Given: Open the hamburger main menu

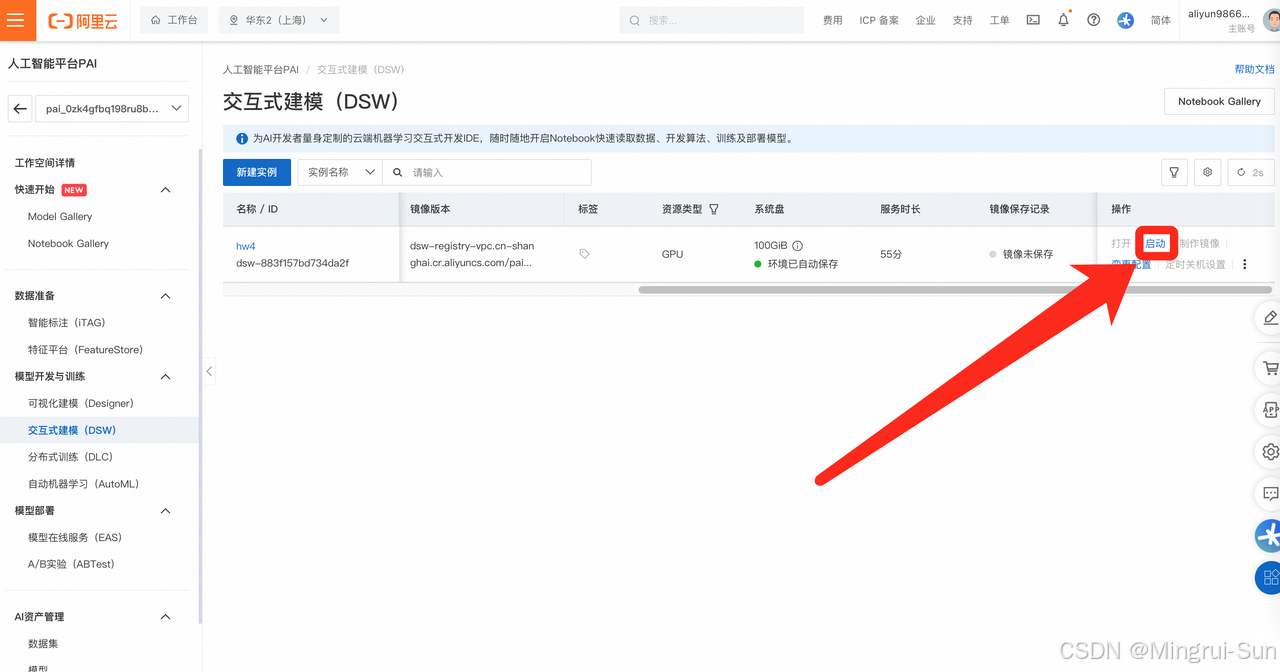Looking at the screenshot, I should [15, 20].
